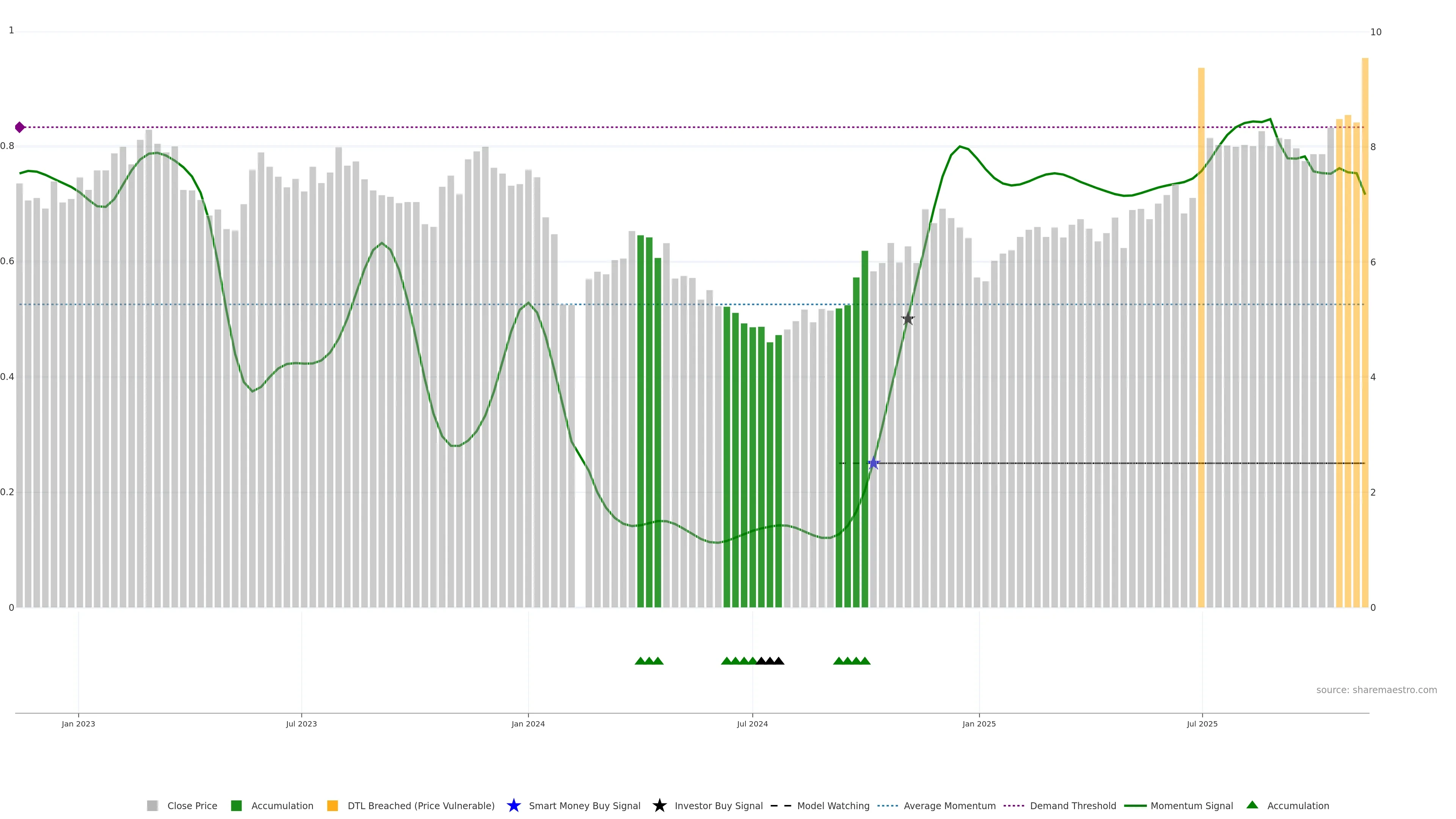Click the black Investor Buy star on chart
Viewport: 1456px width, 819px height.
[x=908, y=319]
